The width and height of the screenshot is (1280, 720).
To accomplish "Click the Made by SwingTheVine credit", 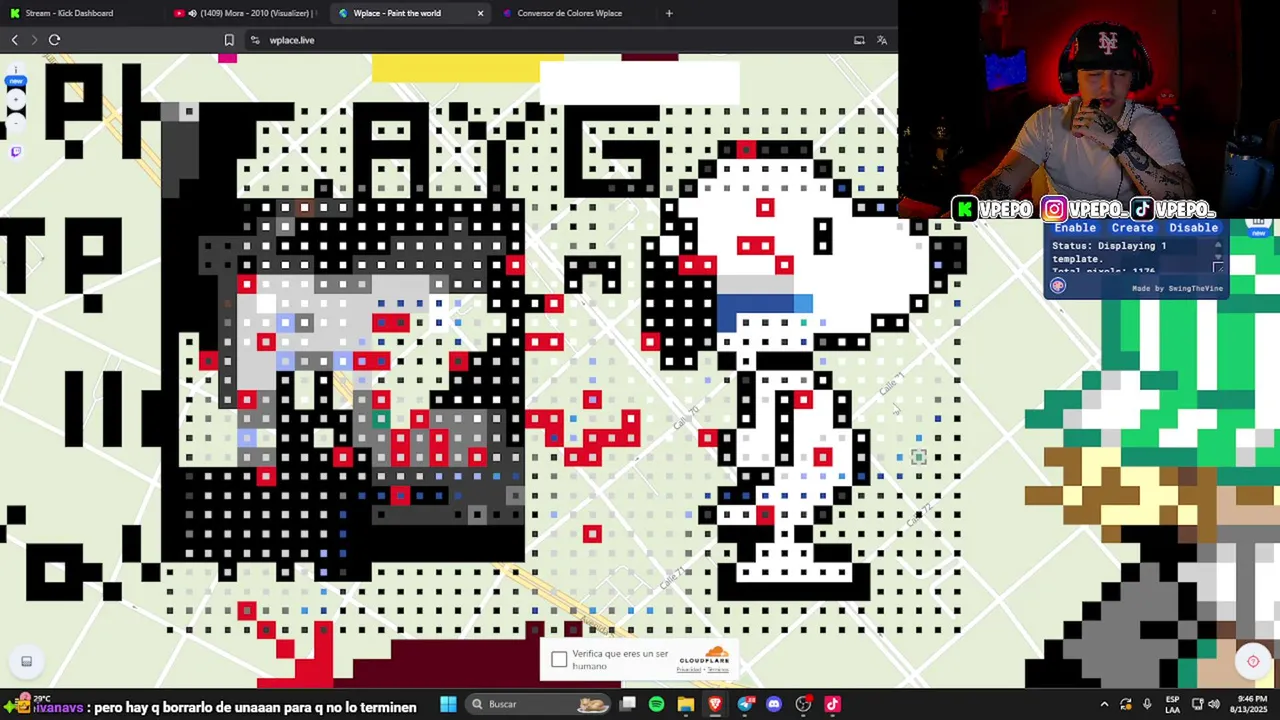I will (1177, 288).
